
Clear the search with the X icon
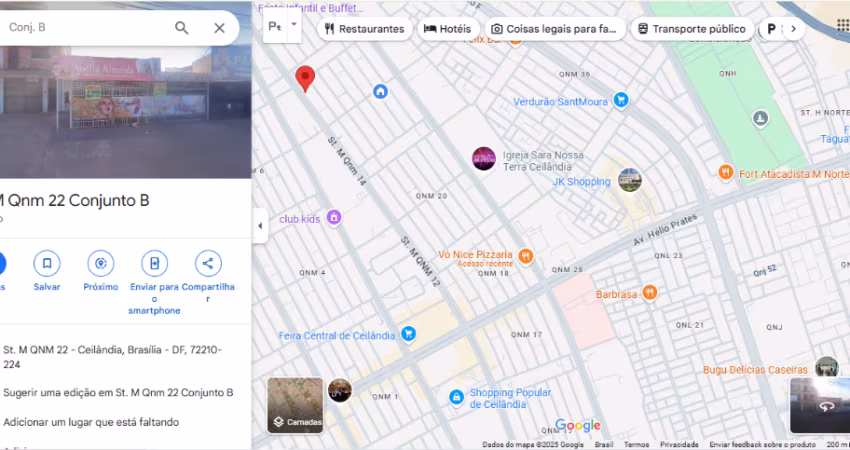(219, 28)
